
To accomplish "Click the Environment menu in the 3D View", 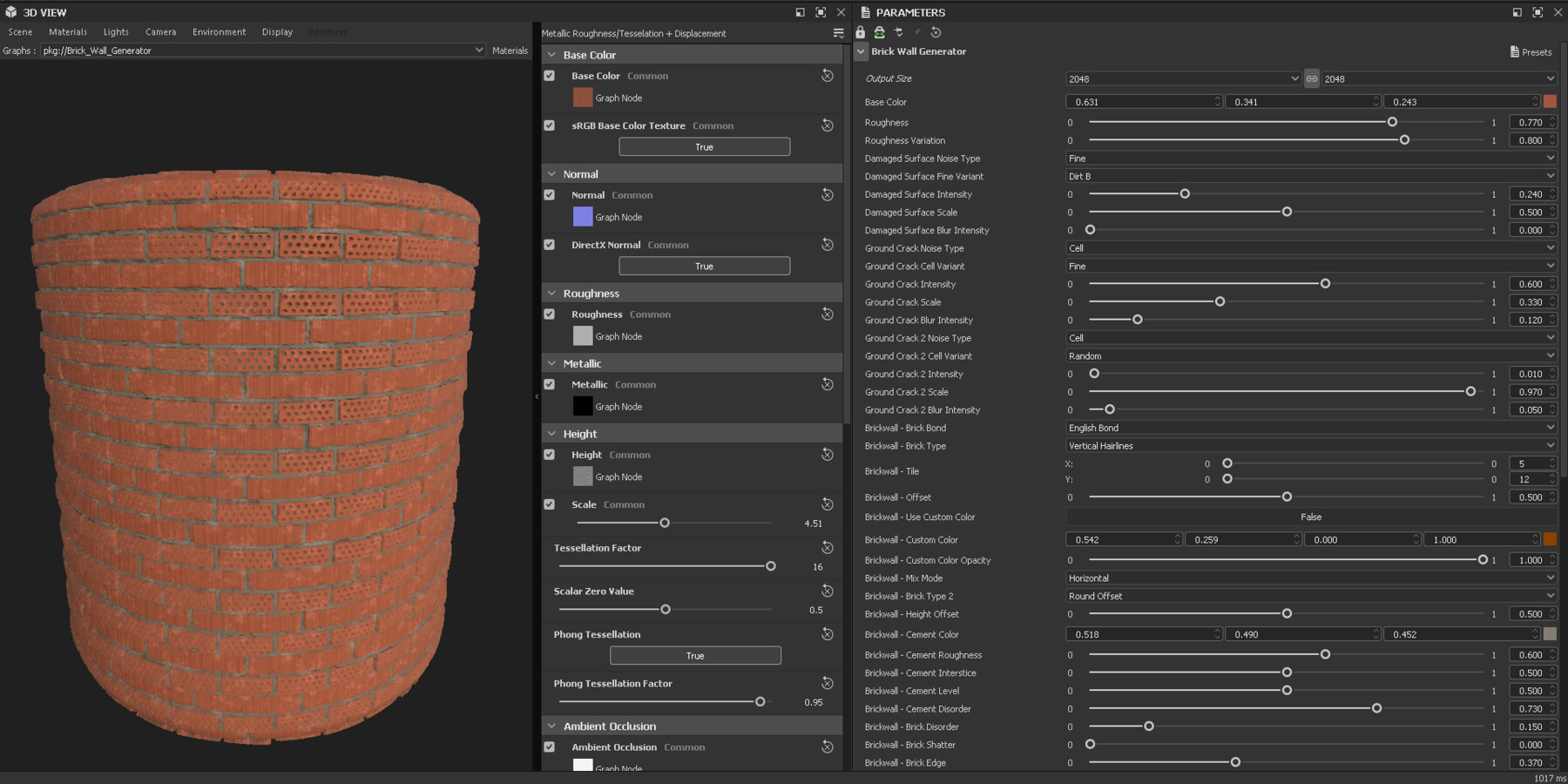I will [219, 31].
